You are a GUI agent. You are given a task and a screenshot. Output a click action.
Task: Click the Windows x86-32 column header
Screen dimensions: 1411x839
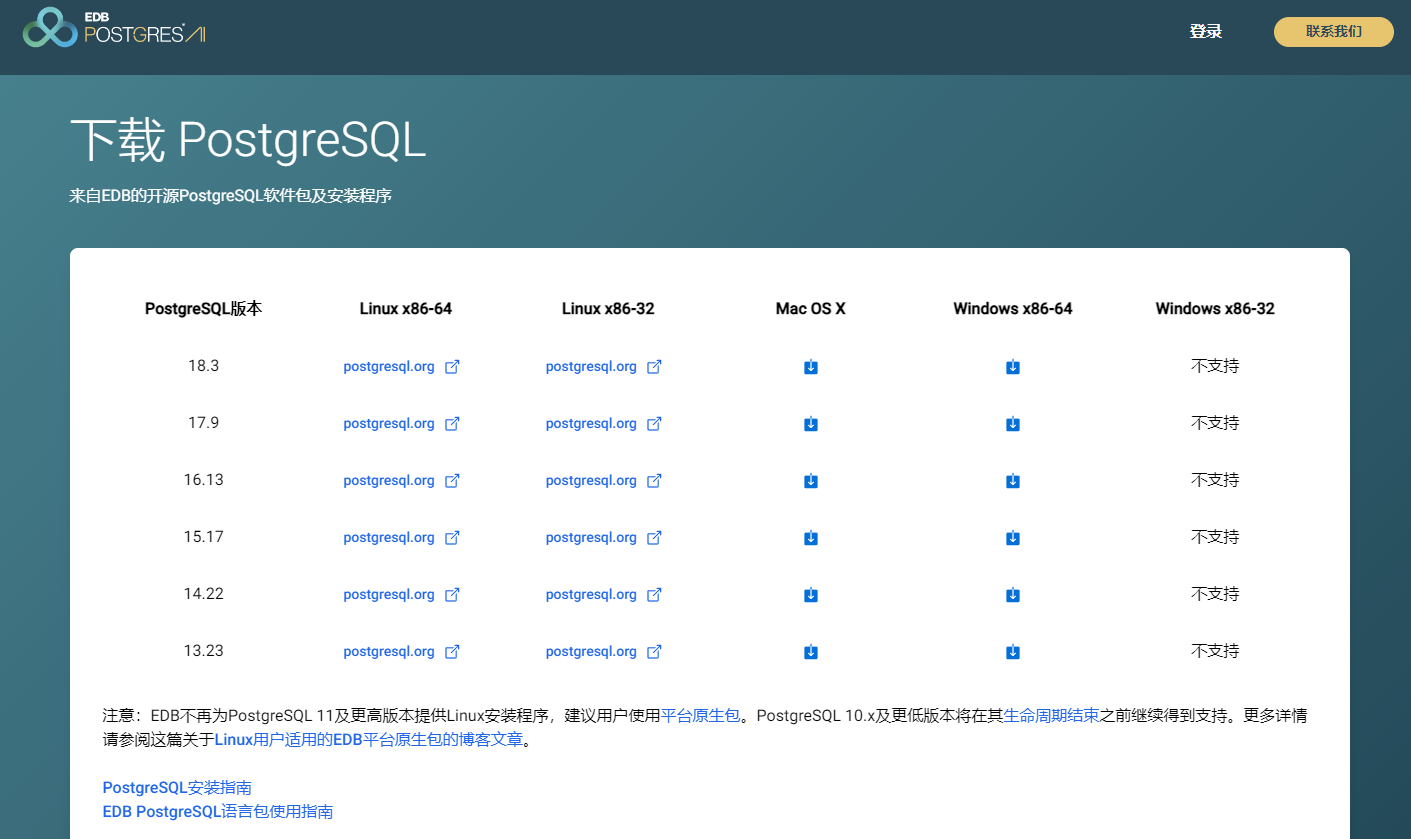(1215, 309)
